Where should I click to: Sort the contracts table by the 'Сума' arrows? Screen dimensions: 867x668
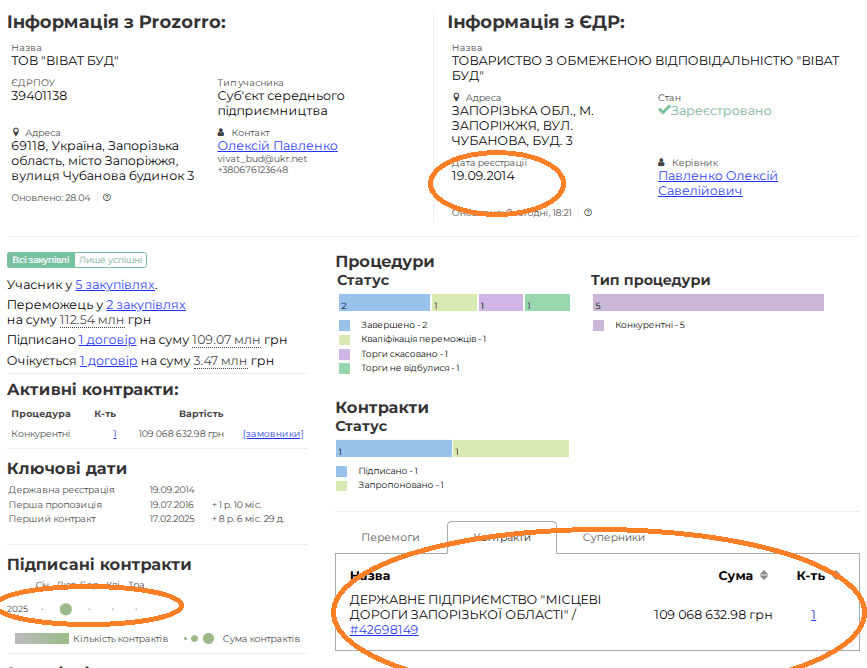pyautogui.click(x=765, y=576)
